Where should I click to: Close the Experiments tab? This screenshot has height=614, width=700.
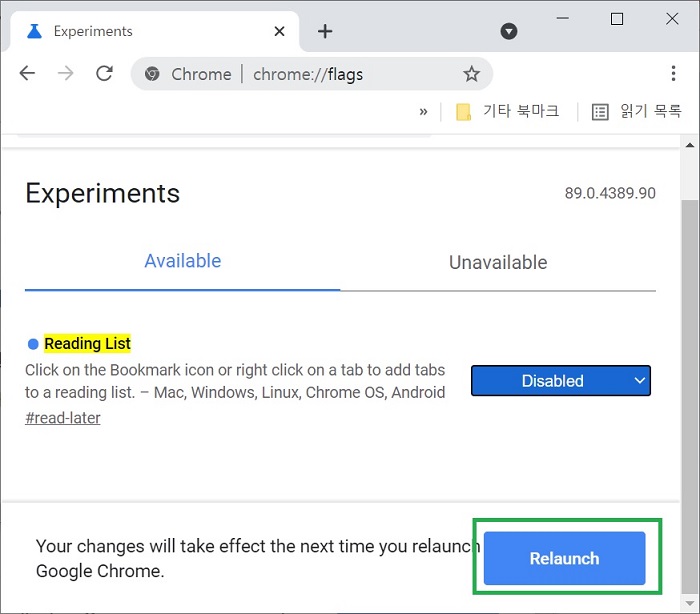tap(279, 31)
